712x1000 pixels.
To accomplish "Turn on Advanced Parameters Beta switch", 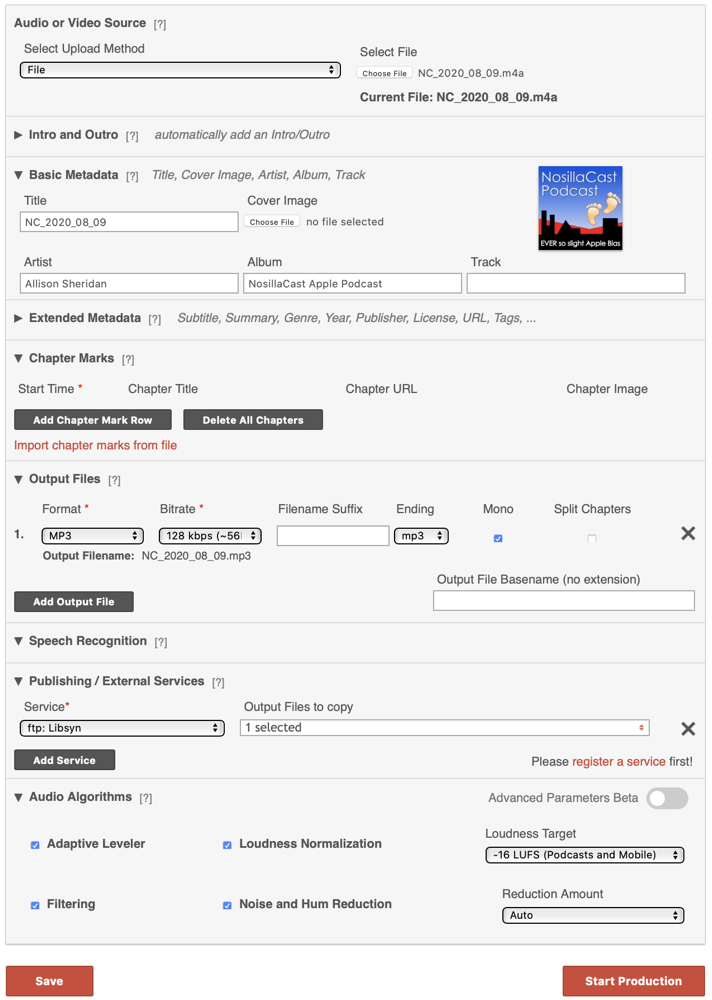I will pos(667,798).
